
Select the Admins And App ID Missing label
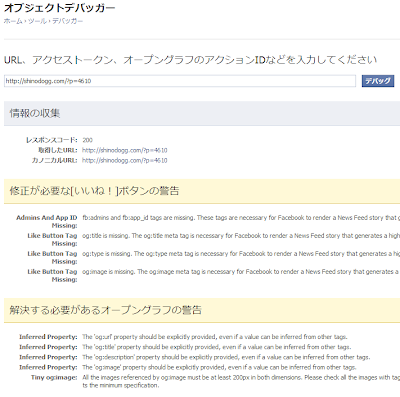[x=47, y=222]
